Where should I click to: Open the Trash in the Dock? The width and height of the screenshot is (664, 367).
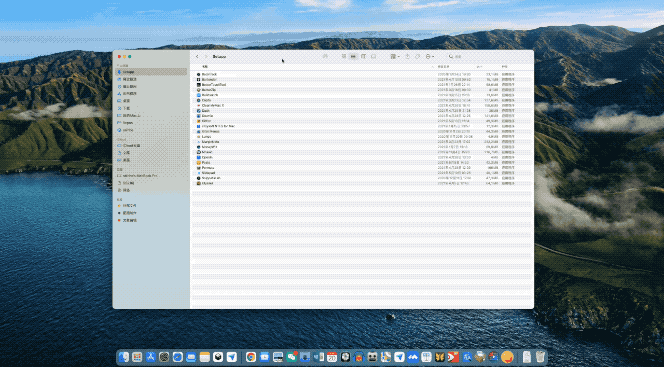(x=540, y=357)
